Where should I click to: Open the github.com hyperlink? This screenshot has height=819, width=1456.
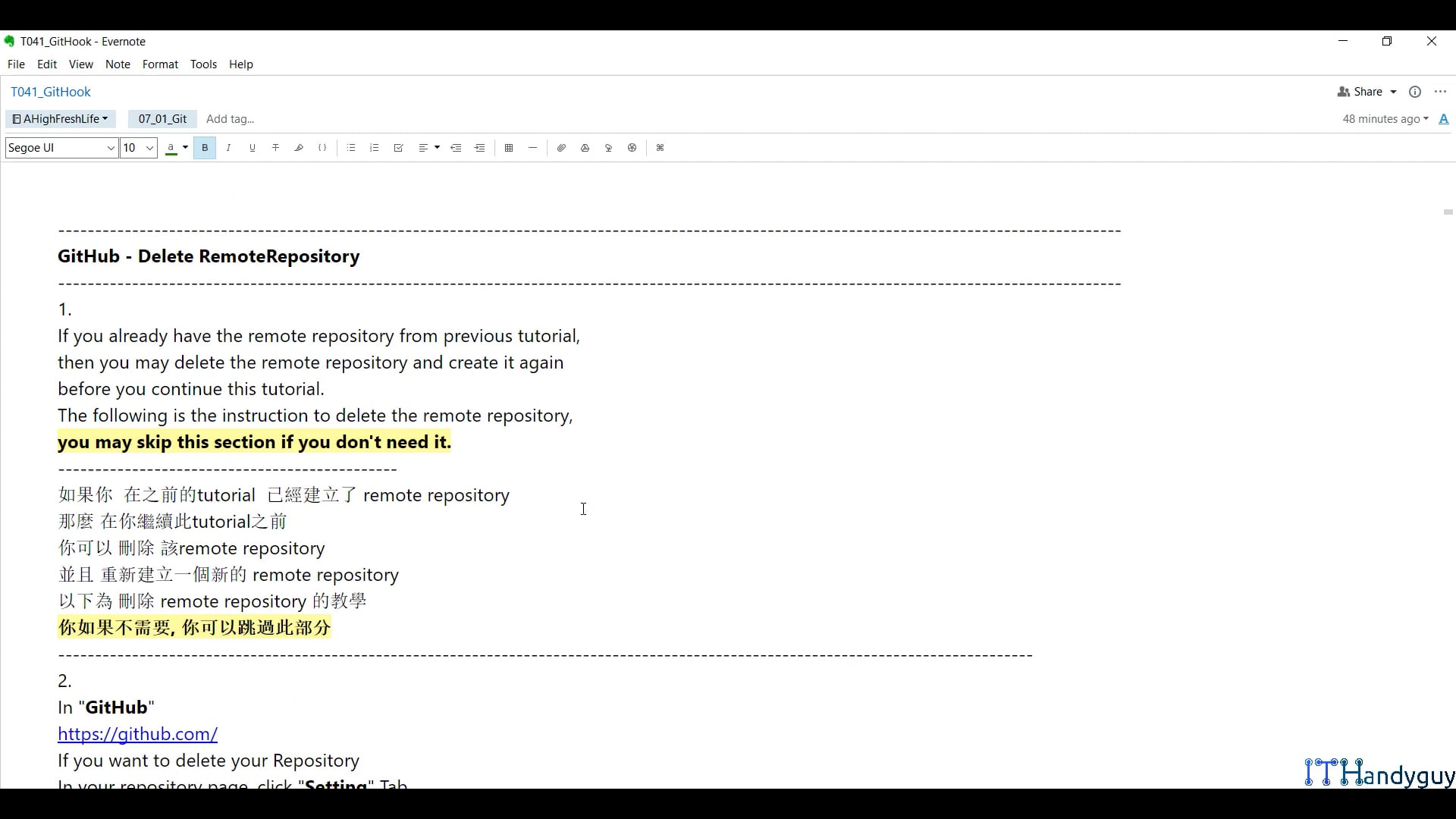coord(137,734)
